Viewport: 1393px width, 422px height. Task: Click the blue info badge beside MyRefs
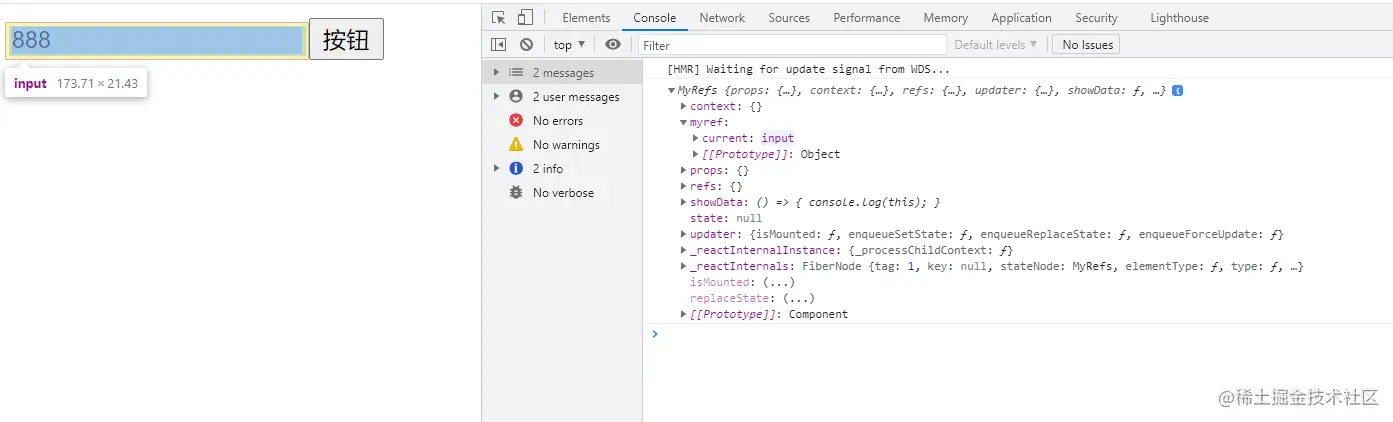point(1178,90)
